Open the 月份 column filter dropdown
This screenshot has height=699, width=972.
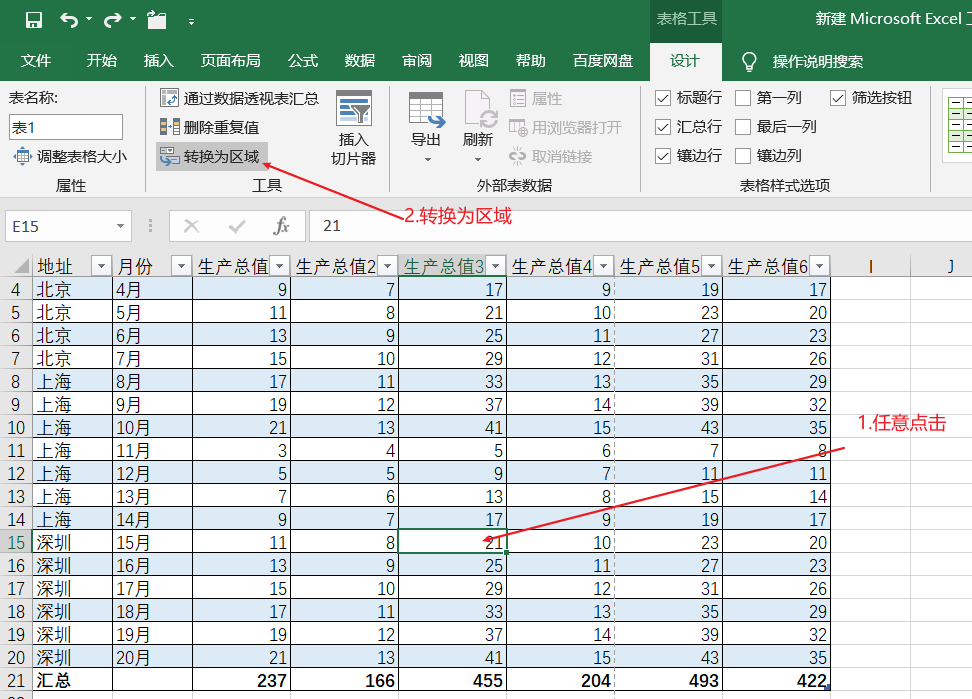click(181, 266)
